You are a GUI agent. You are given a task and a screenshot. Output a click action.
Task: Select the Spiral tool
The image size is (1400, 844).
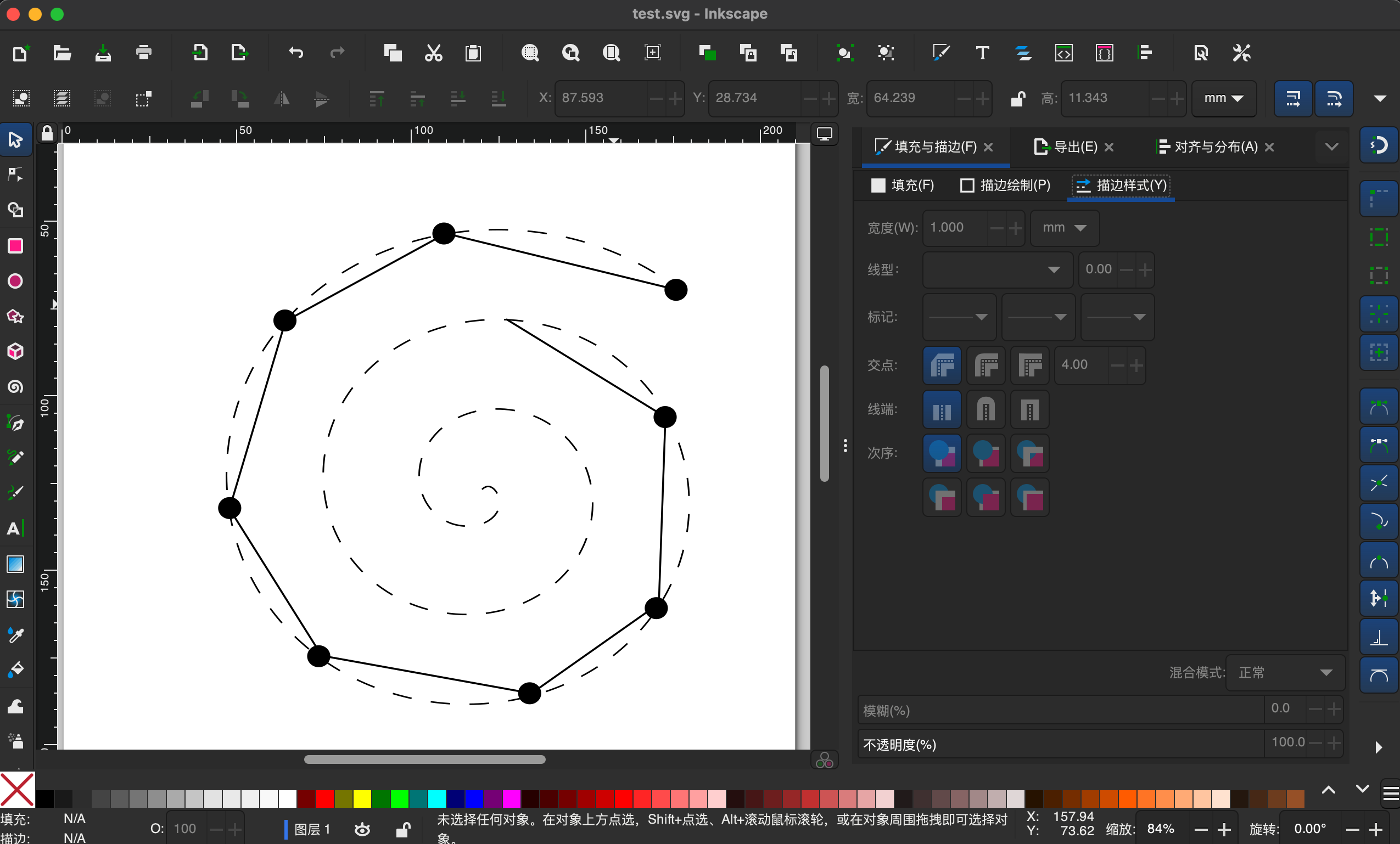point(15,387)
